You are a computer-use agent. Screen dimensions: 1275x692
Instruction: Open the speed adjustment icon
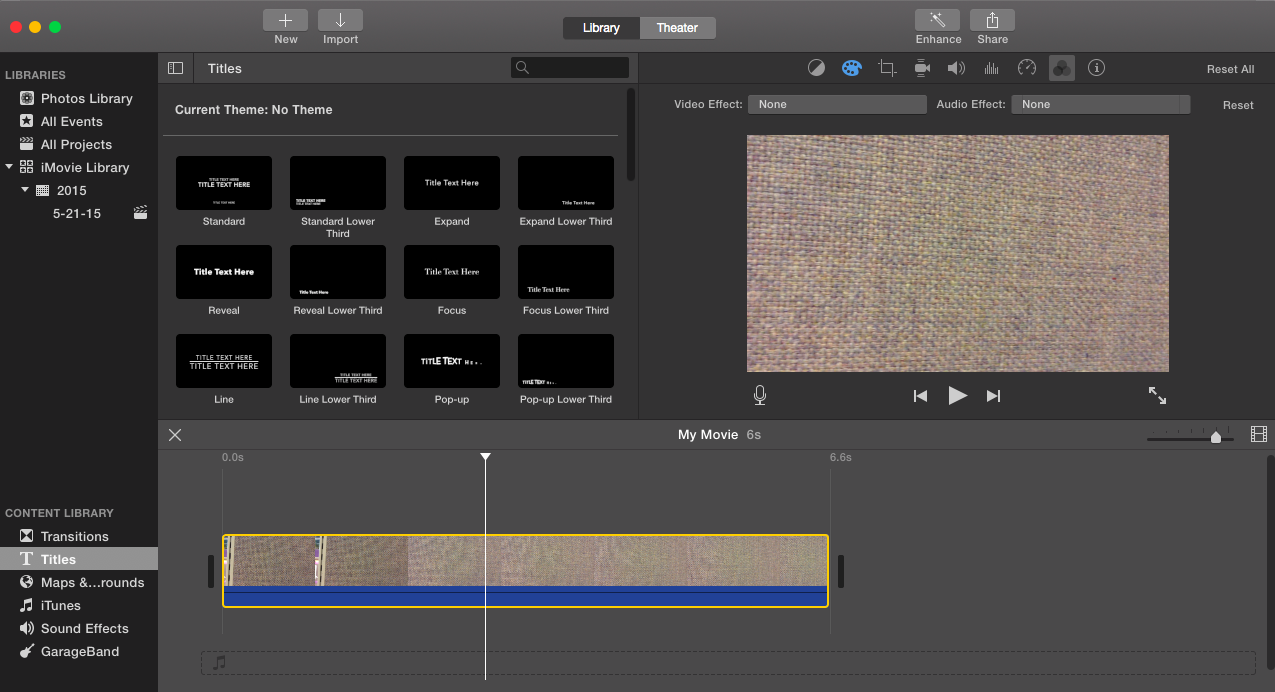click(1027, 68)
